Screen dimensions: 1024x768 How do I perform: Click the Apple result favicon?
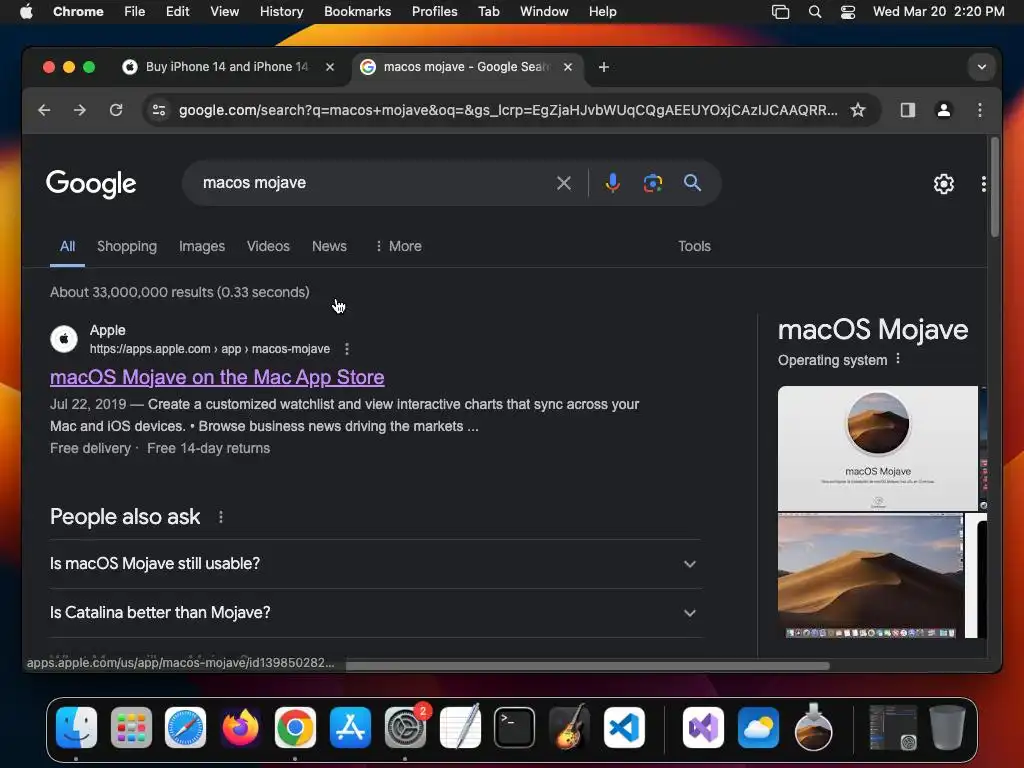point(64,339)
